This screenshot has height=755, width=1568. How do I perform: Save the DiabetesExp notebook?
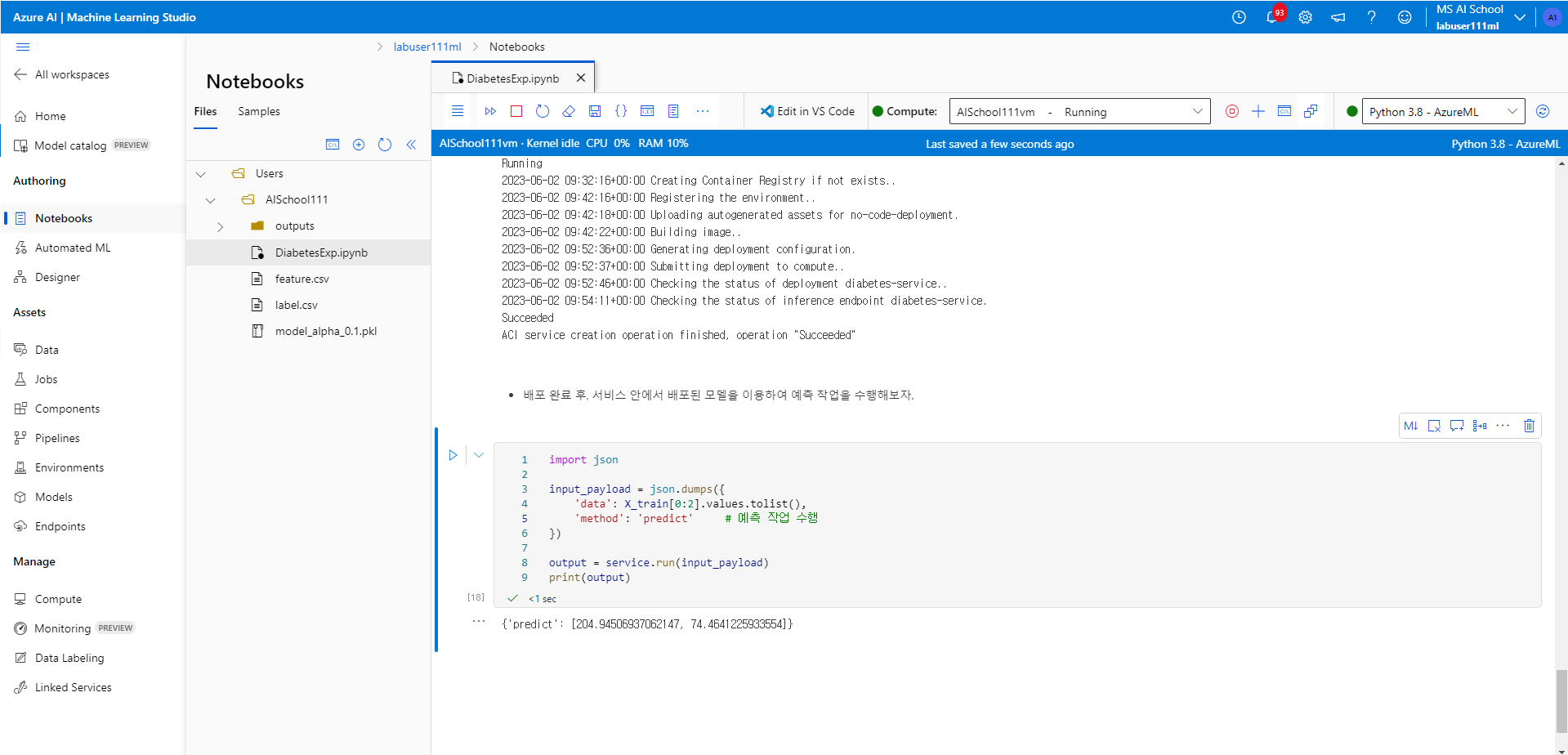click(595, 111)
